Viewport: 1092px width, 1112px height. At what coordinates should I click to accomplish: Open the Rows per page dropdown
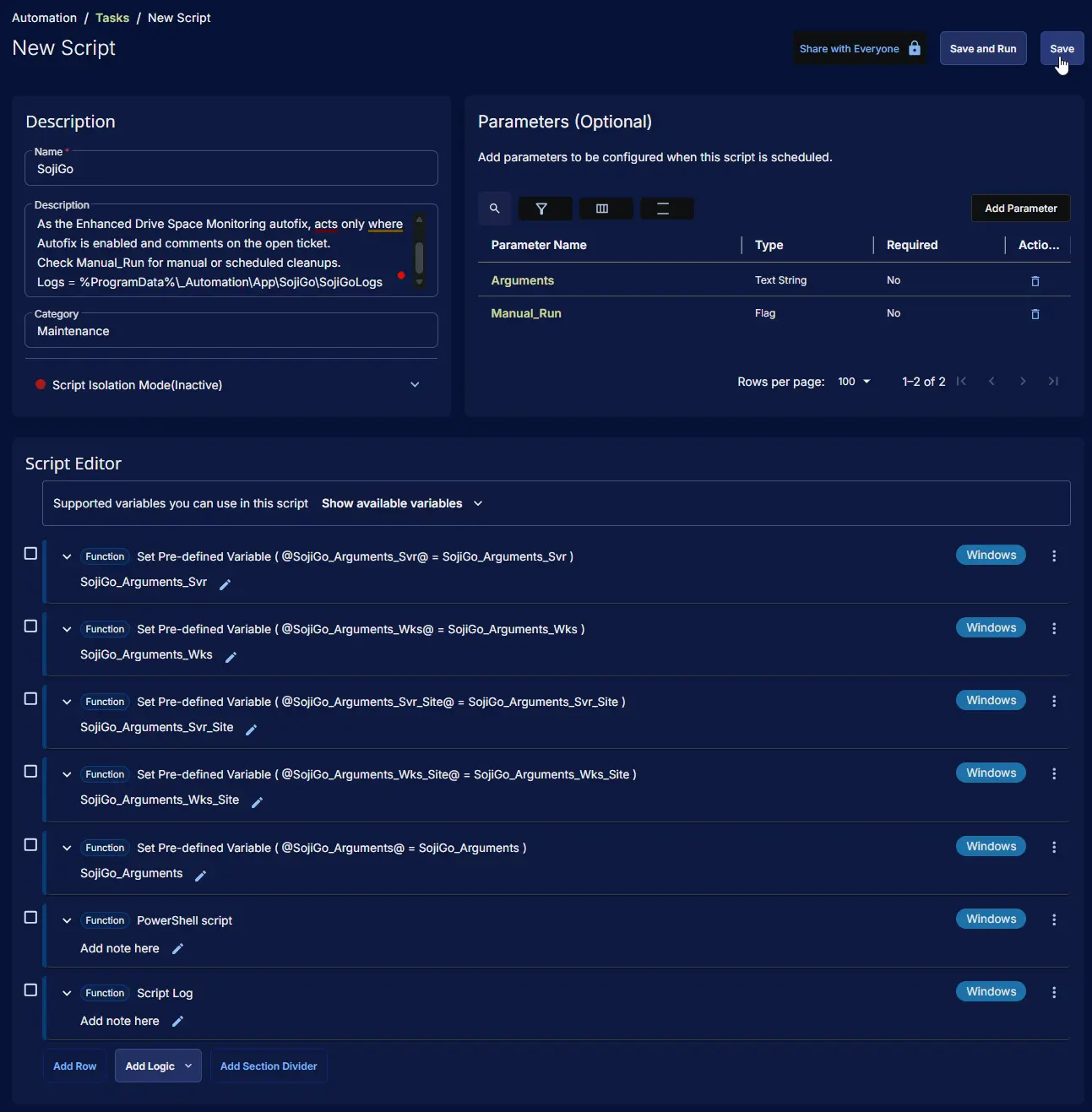coord(854,382)
